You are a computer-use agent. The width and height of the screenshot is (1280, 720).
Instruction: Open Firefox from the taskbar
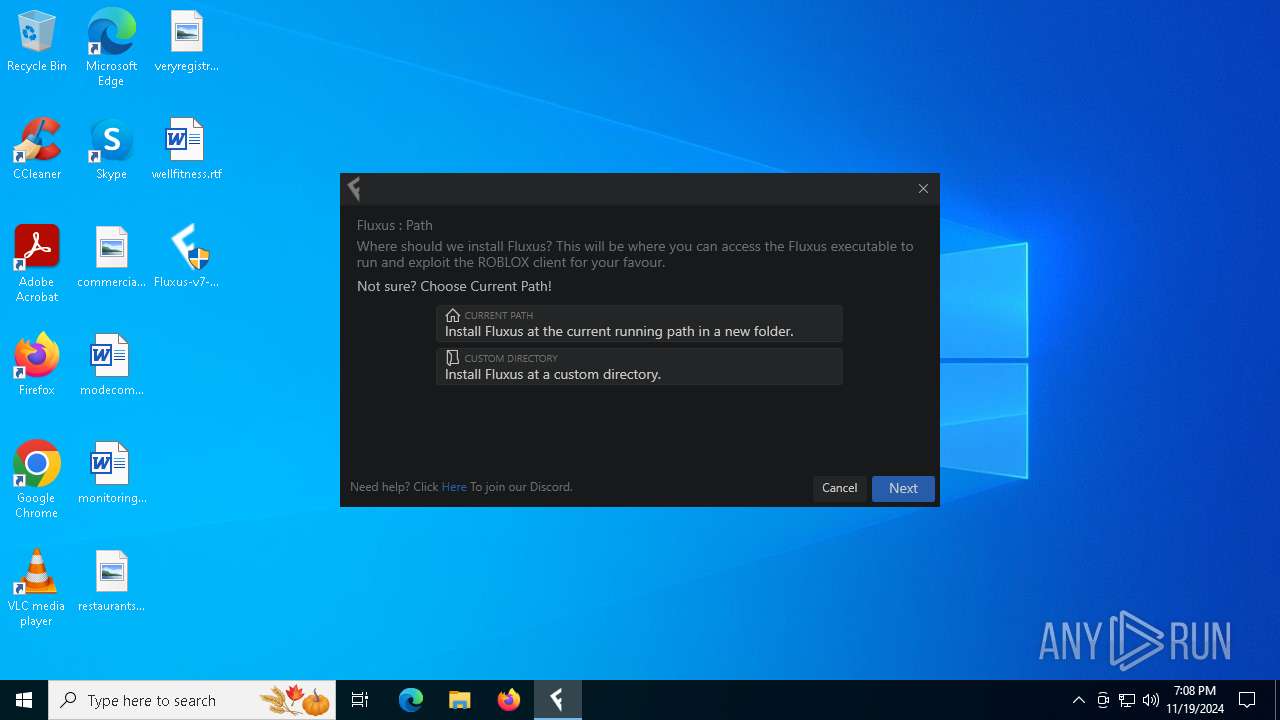pyautogui.click(x=509, y=700)
